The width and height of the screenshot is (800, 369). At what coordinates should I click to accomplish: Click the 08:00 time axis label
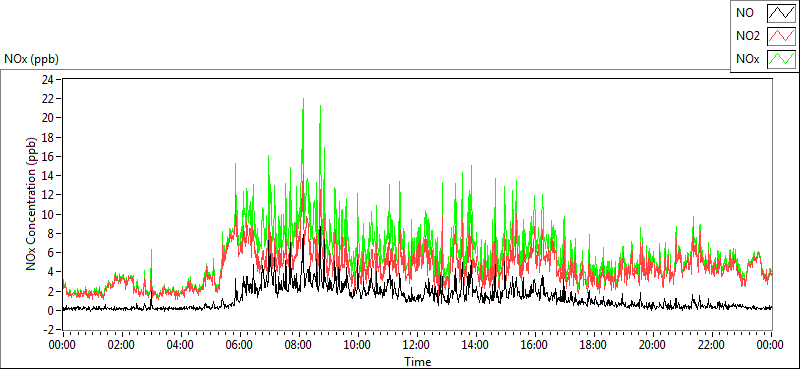coord(298,345)
